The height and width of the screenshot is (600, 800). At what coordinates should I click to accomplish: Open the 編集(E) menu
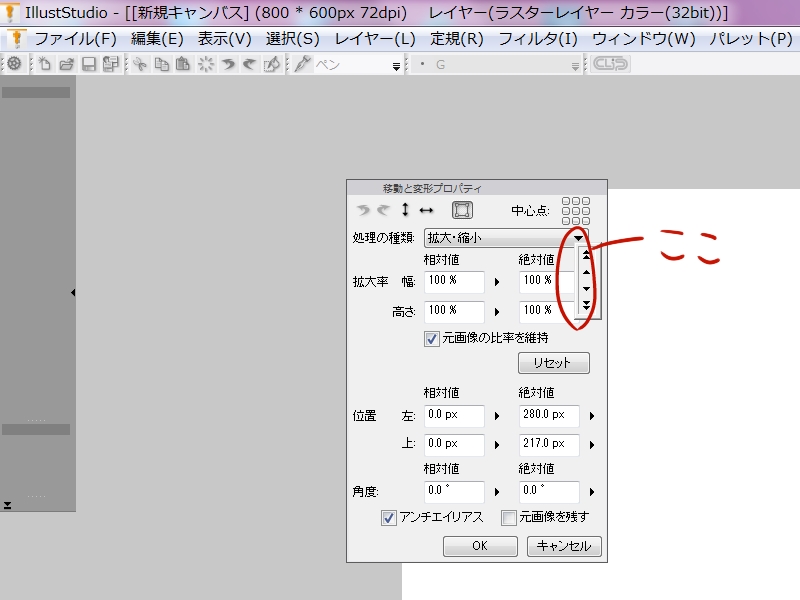157,39
